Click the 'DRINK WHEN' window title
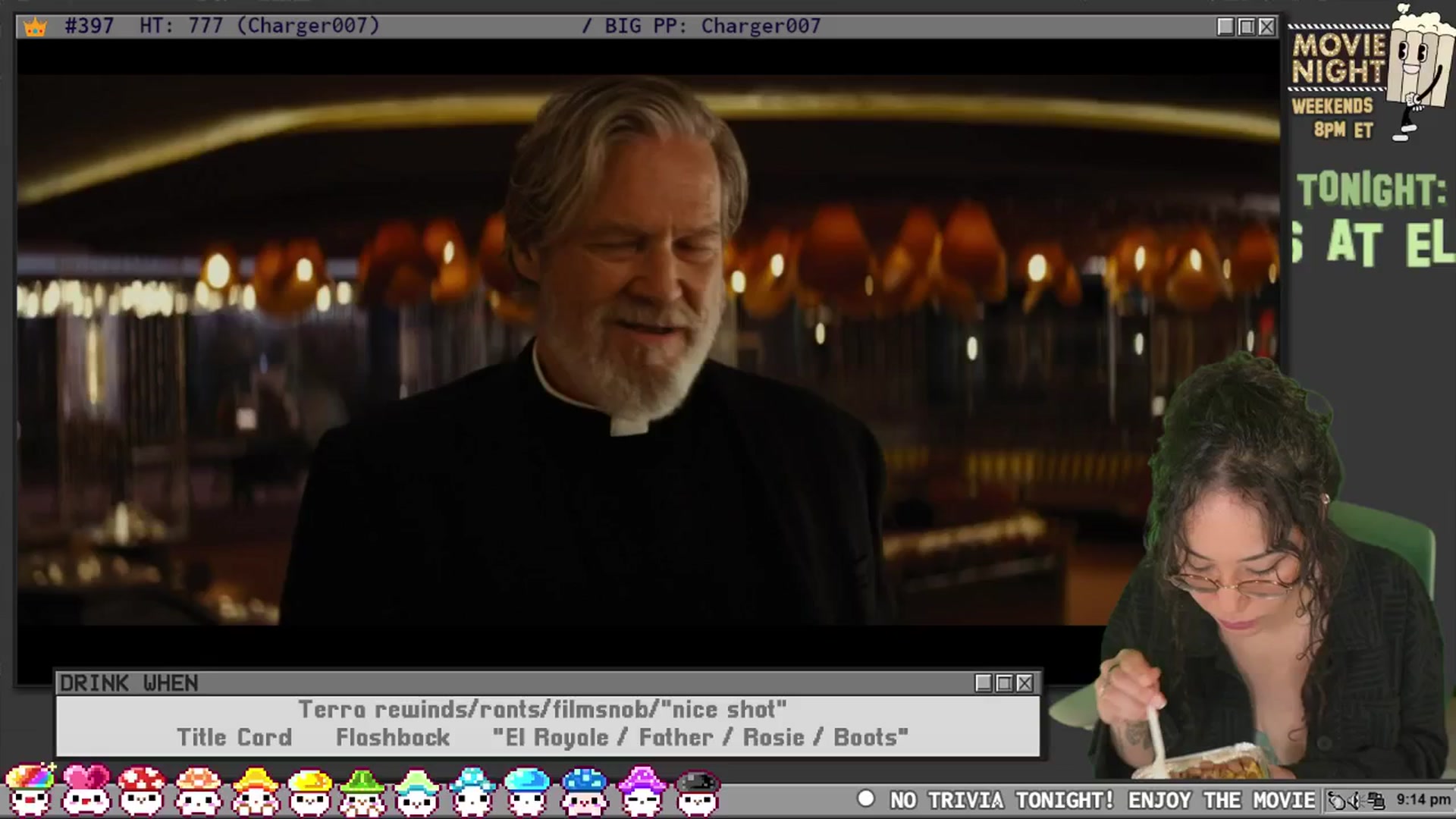The width and height of the screenshot is (1456, 819). pyautogui.click(x=129, y=683)
